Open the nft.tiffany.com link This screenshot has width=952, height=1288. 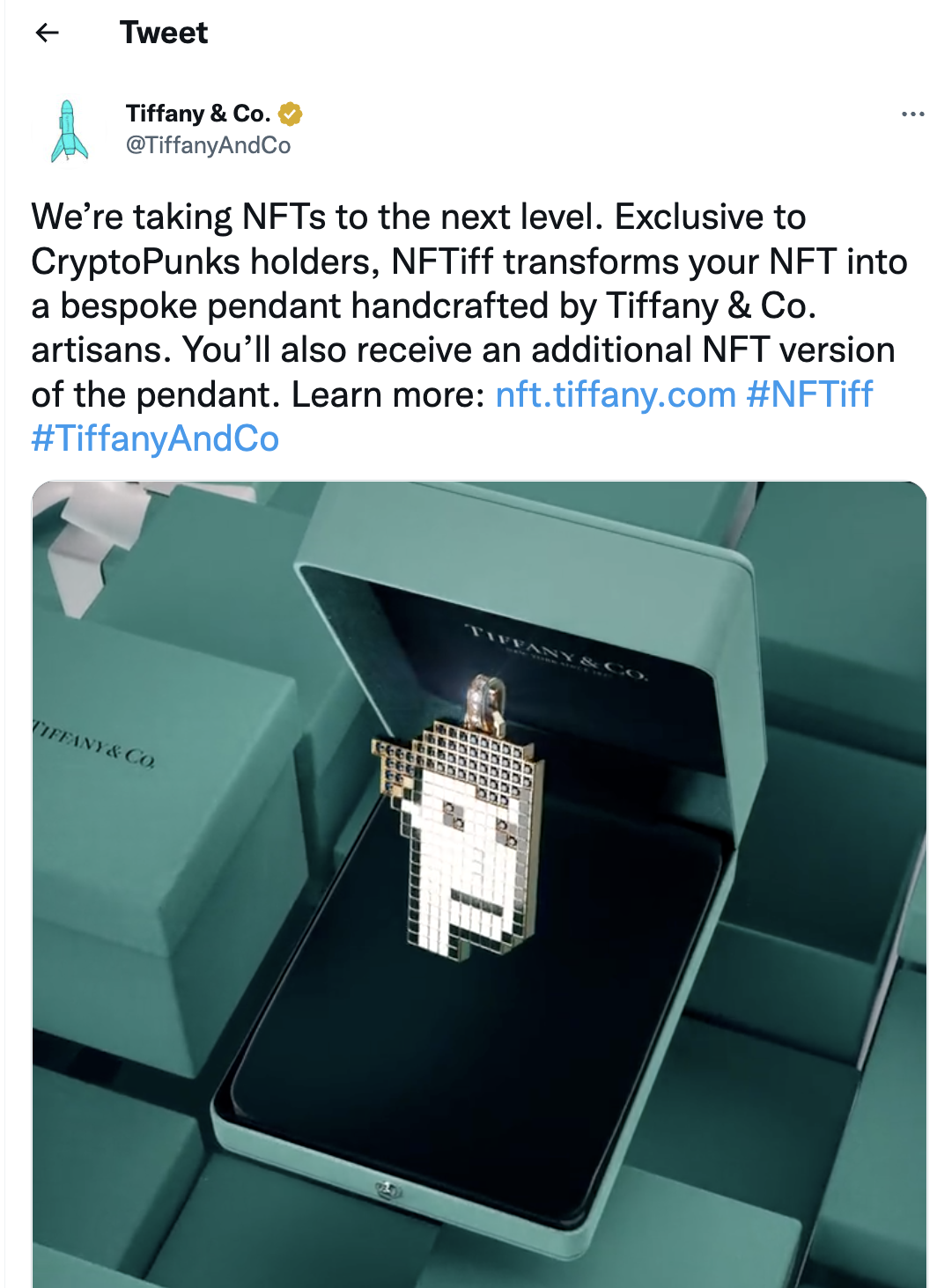(616, 394)
